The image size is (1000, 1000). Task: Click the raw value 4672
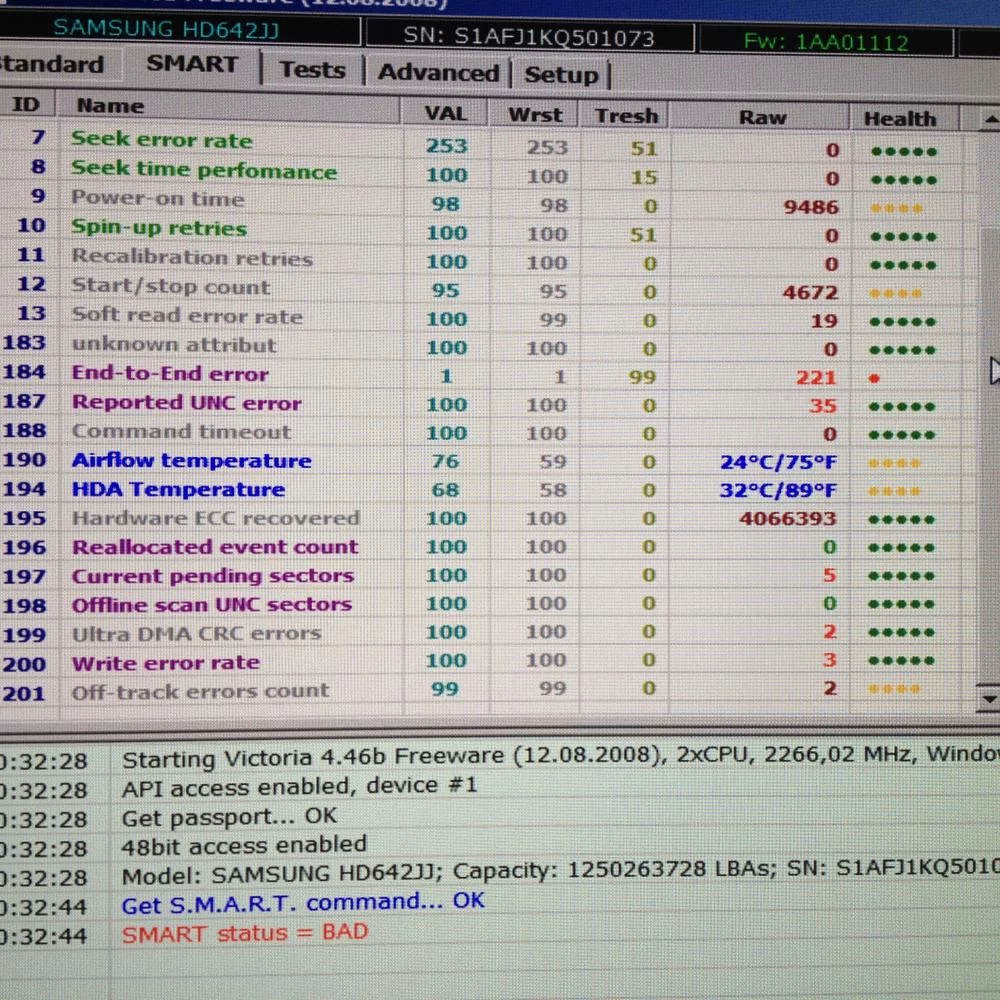pos(810,293)
